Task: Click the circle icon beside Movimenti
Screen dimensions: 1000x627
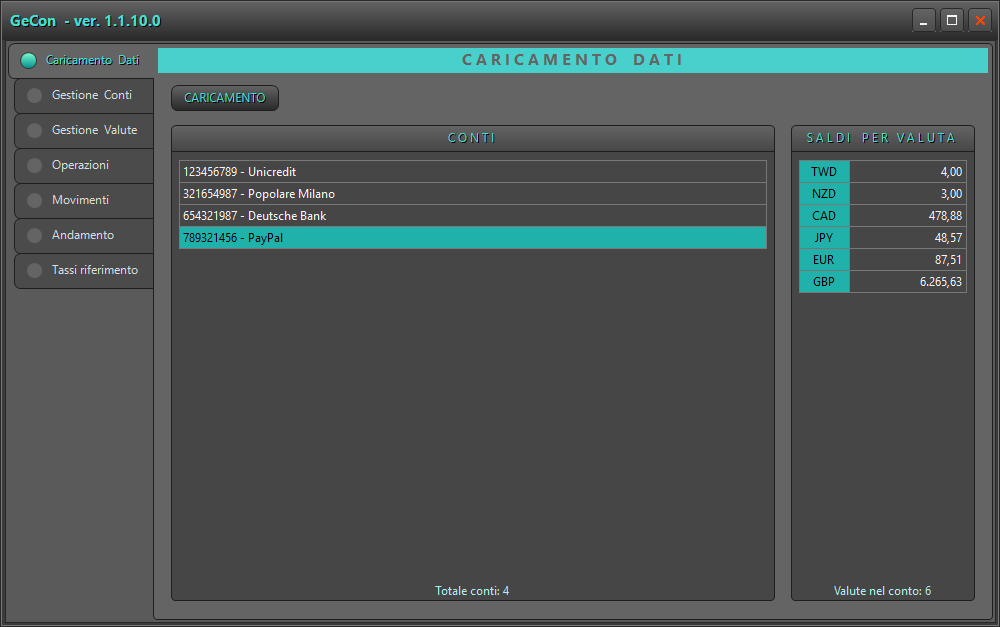Action: pos(34,201)
